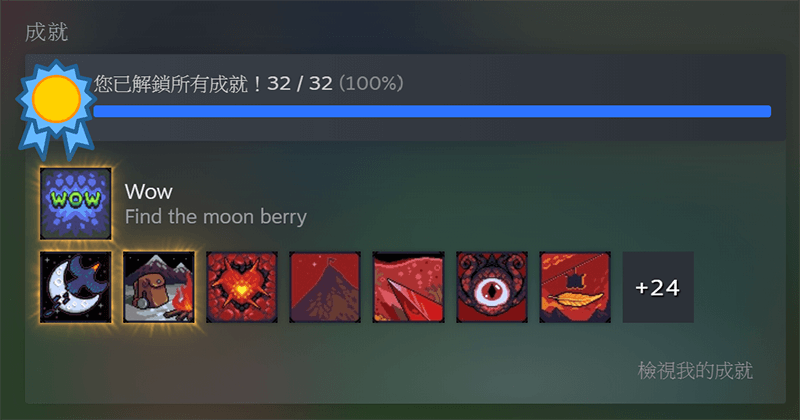
Task: Open the backpack and campfire achievement icon
Action: click(159, 287)
